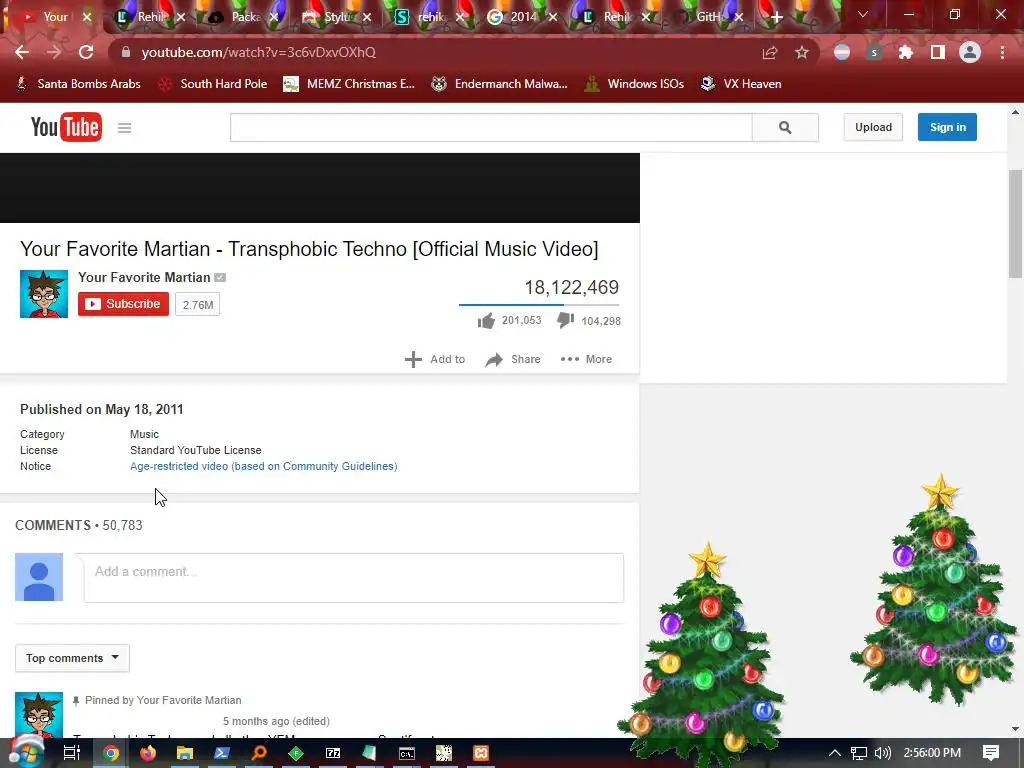The width and height of the screenshot is (1024, 768).
Task: Open PowerShell from the taskbar
Action: (222, 753)
